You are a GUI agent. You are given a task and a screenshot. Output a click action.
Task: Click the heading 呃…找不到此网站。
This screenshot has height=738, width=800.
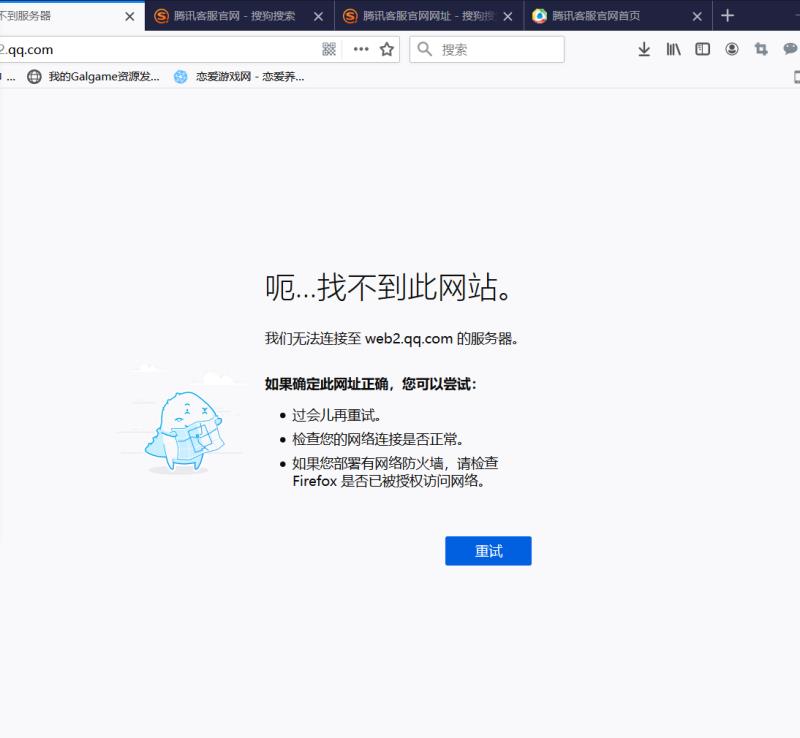[387, 287]
